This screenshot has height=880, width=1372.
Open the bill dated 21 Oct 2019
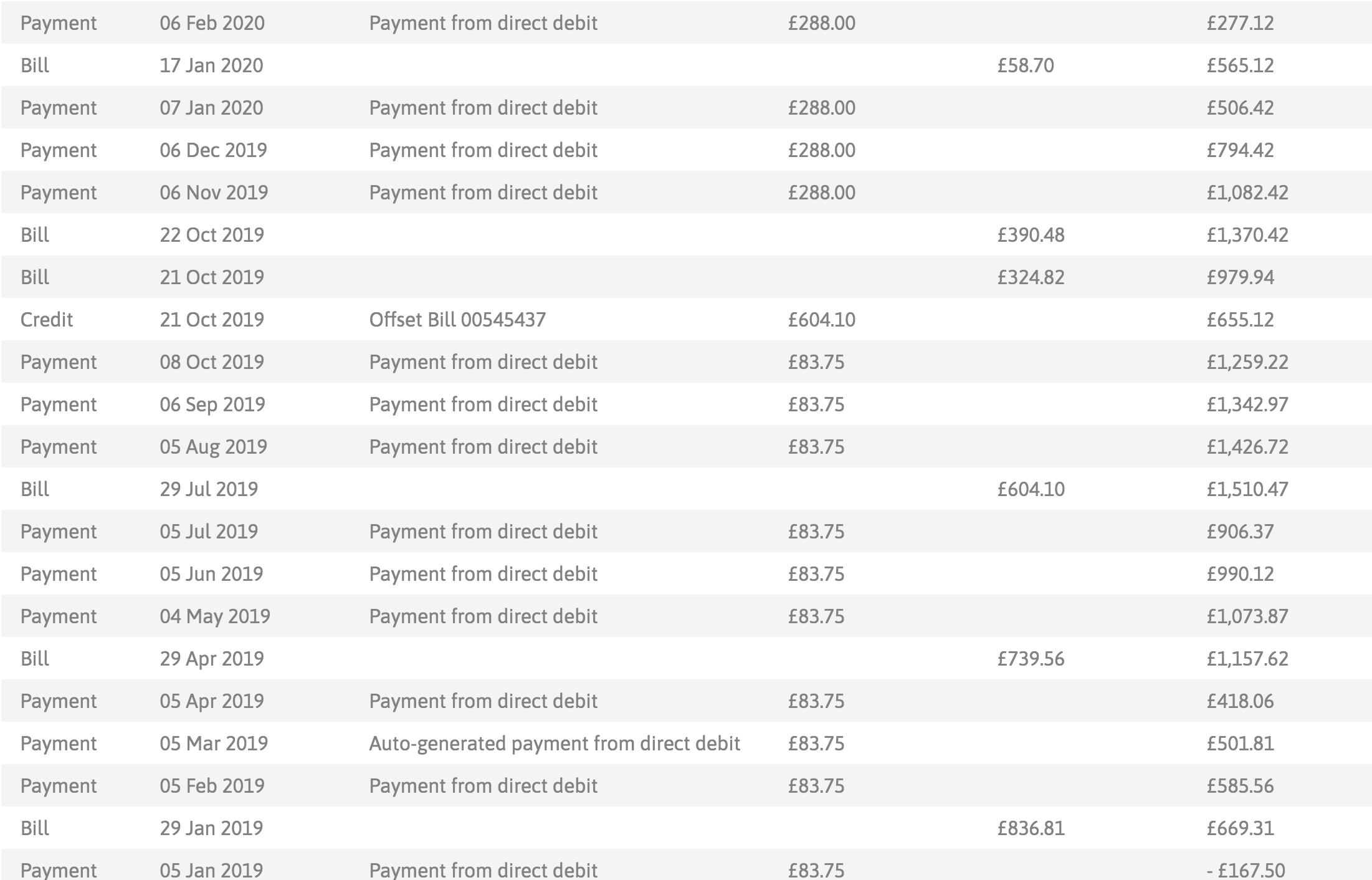(x=686, y=277)
